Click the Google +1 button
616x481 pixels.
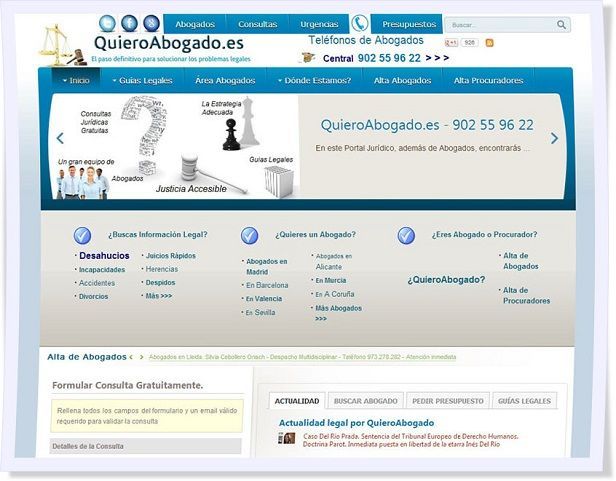451,42
